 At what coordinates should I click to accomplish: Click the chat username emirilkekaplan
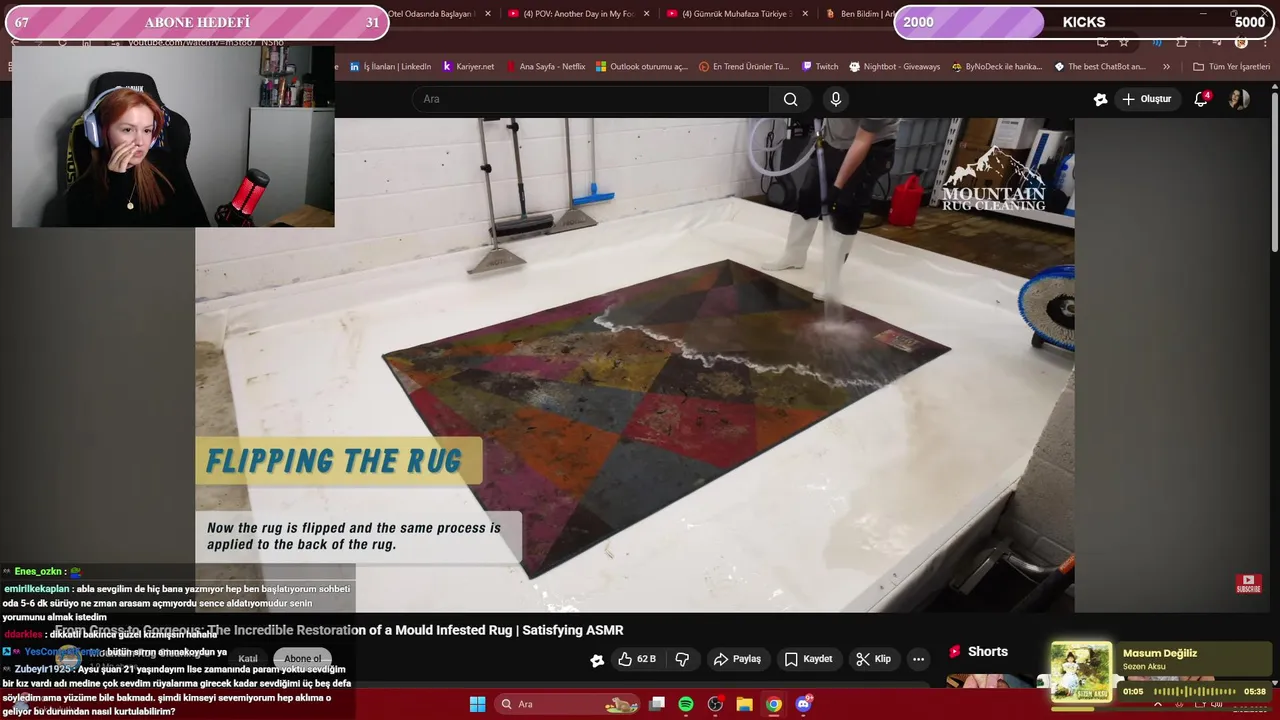coord(37,589)
